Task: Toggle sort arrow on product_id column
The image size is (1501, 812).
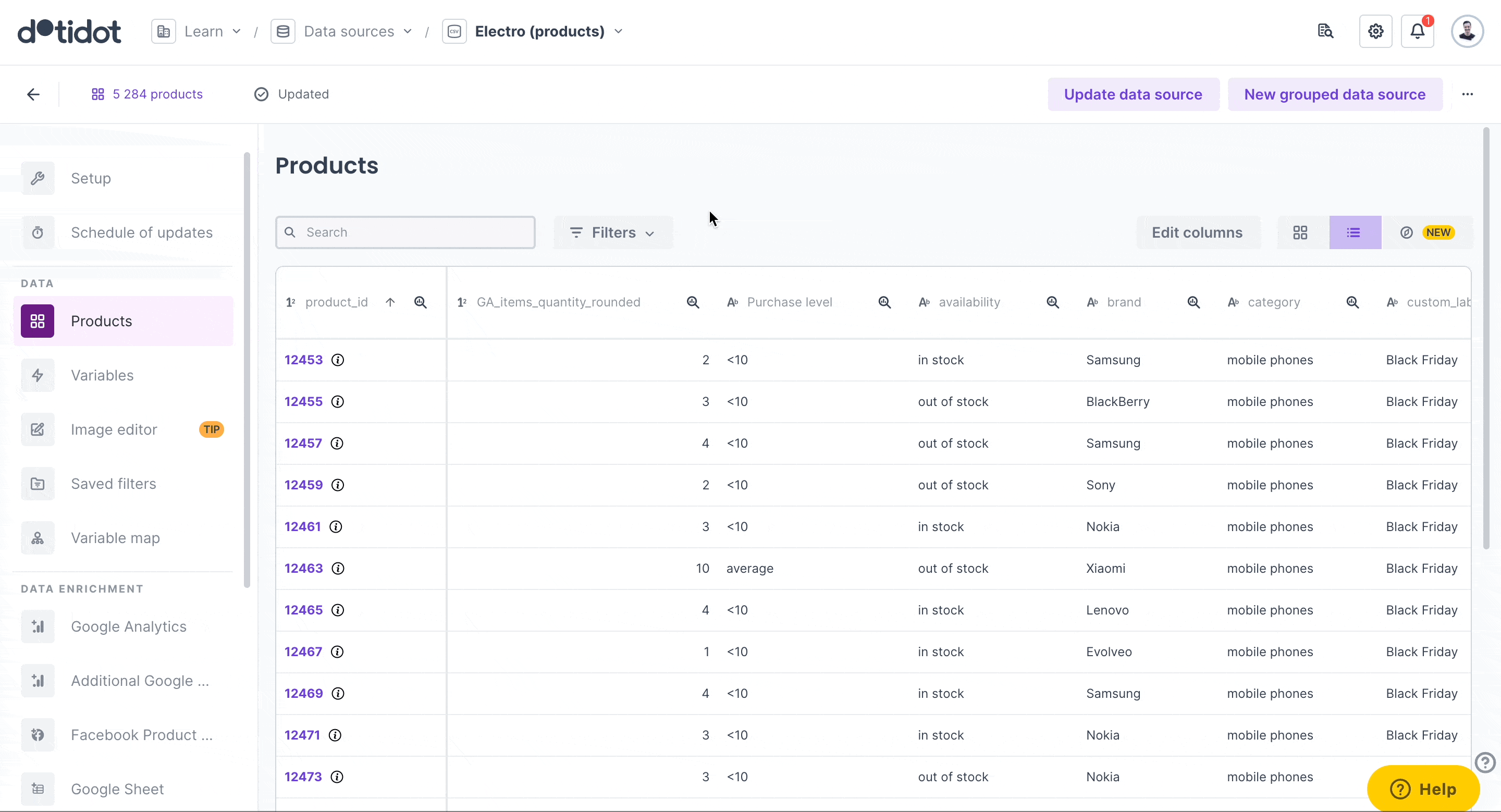Action: (x=390, y=302)
